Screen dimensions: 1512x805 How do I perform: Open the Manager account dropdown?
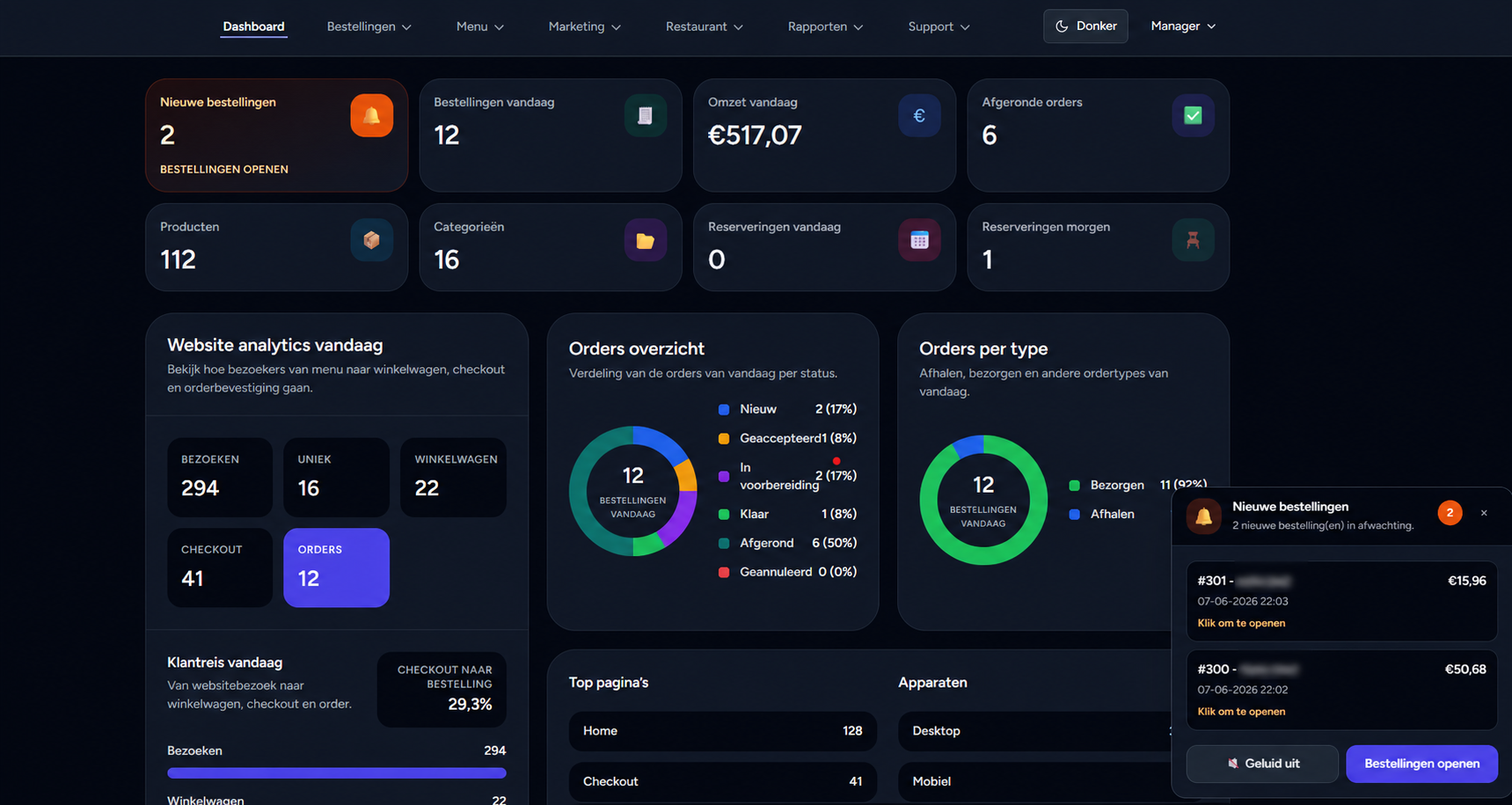(x=1183, y=26)
